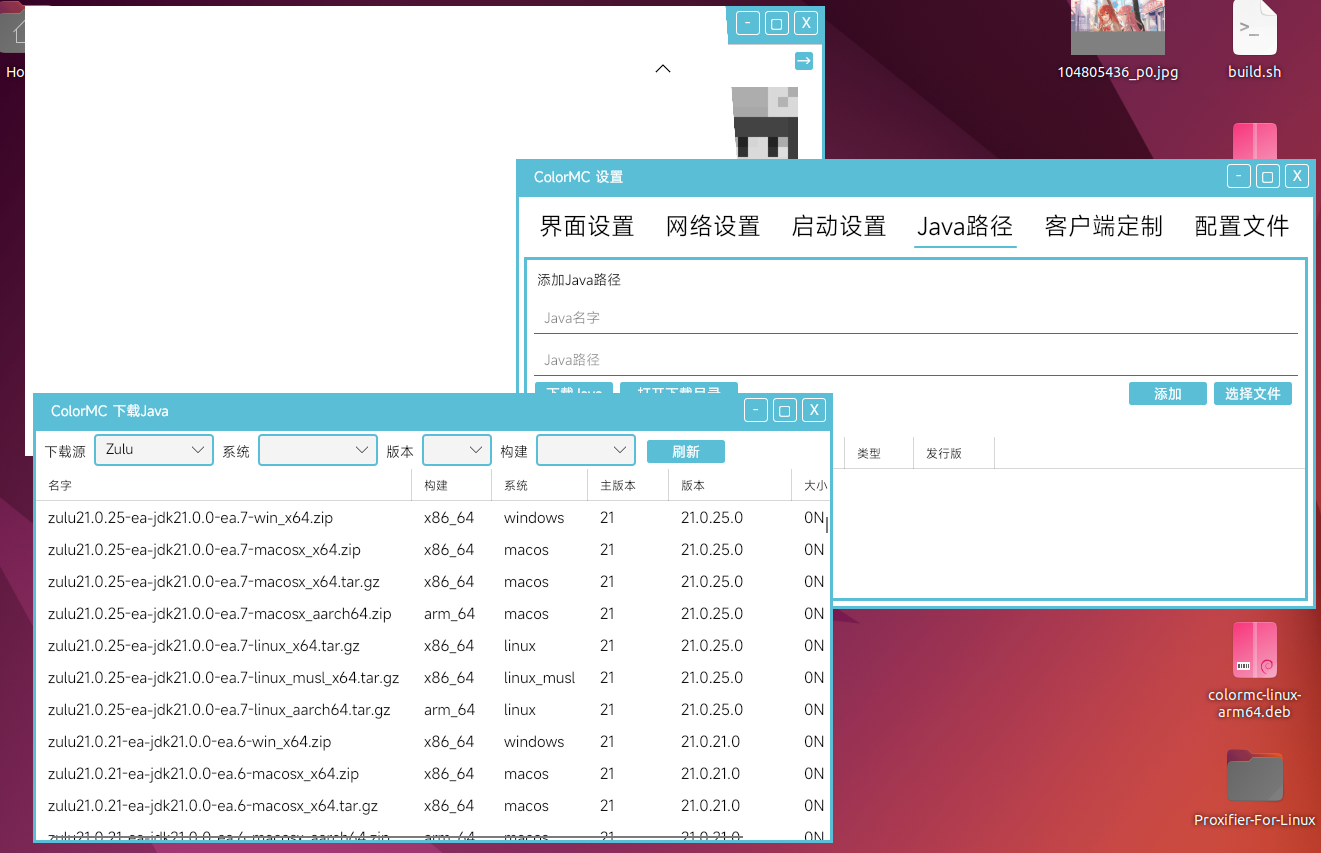
Task: Open the 系统 dropdown in download window
Action: (317, 450)
